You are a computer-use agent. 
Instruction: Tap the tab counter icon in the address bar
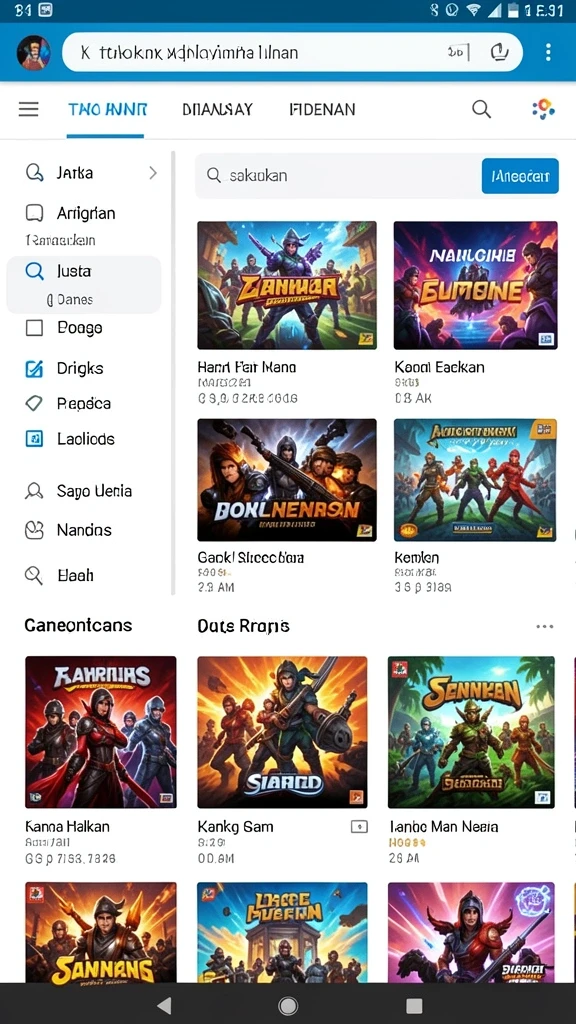(458, 52)
